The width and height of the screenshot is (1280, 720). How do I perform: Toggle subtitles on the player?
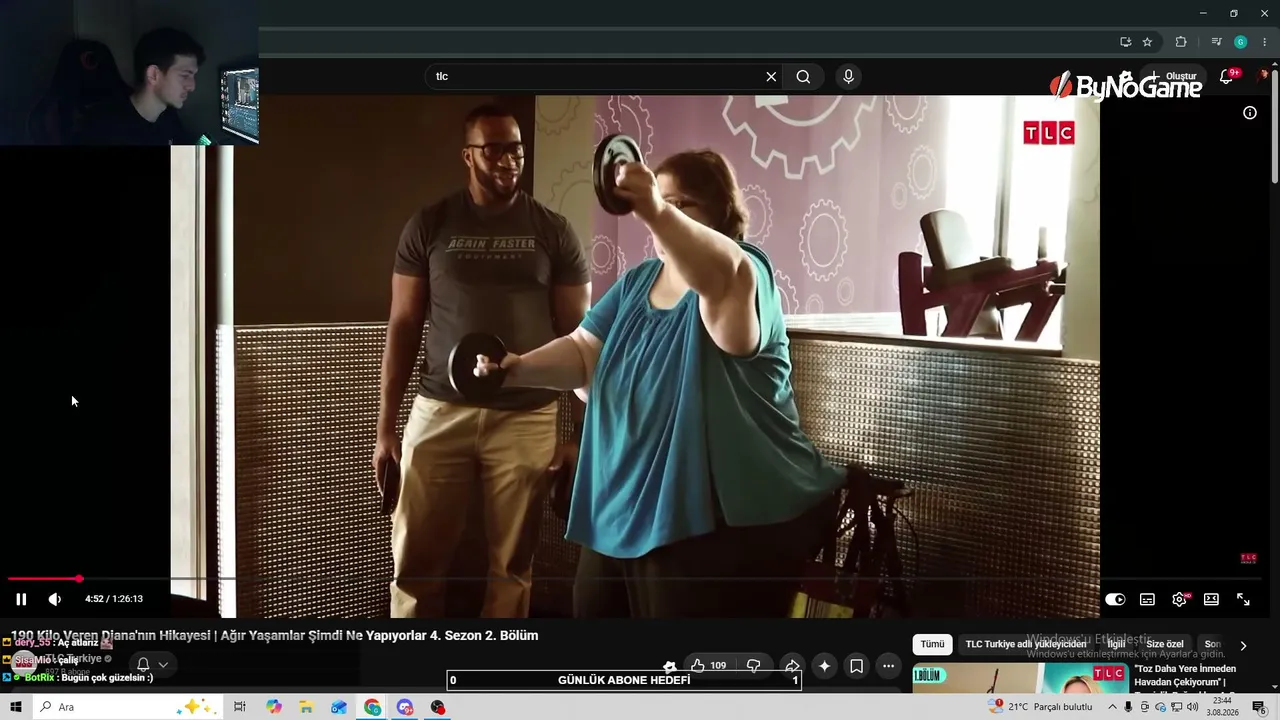[1147, 599]
